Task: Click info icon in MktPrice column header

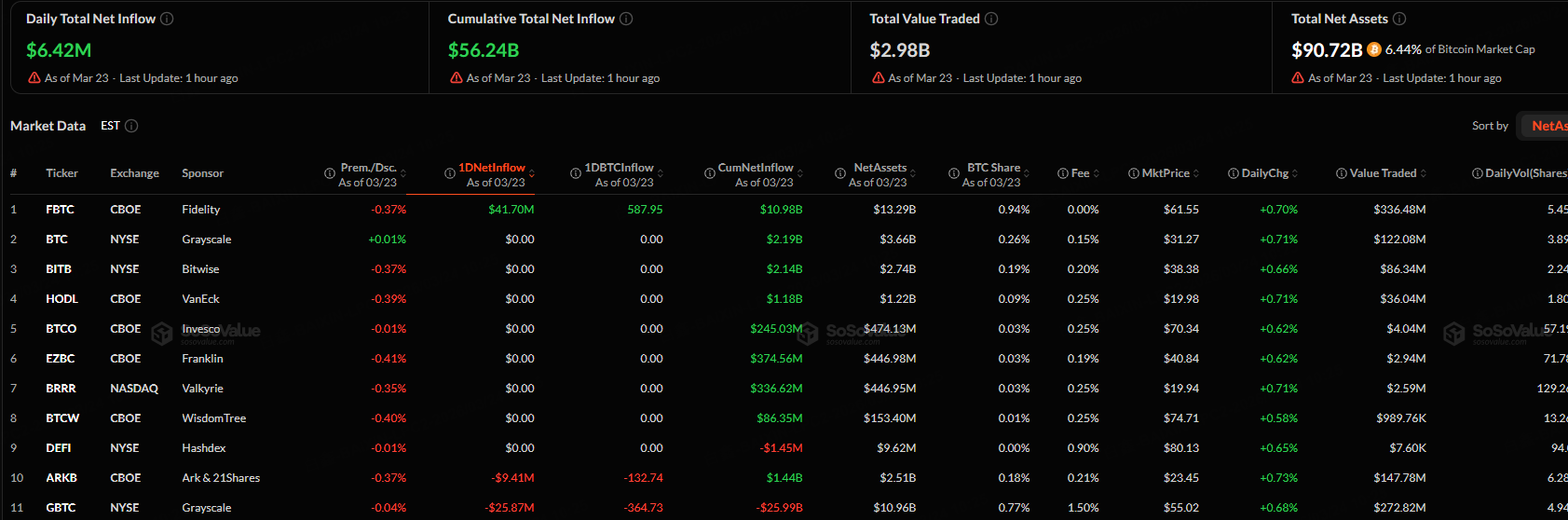Action: pos(1134,173)
